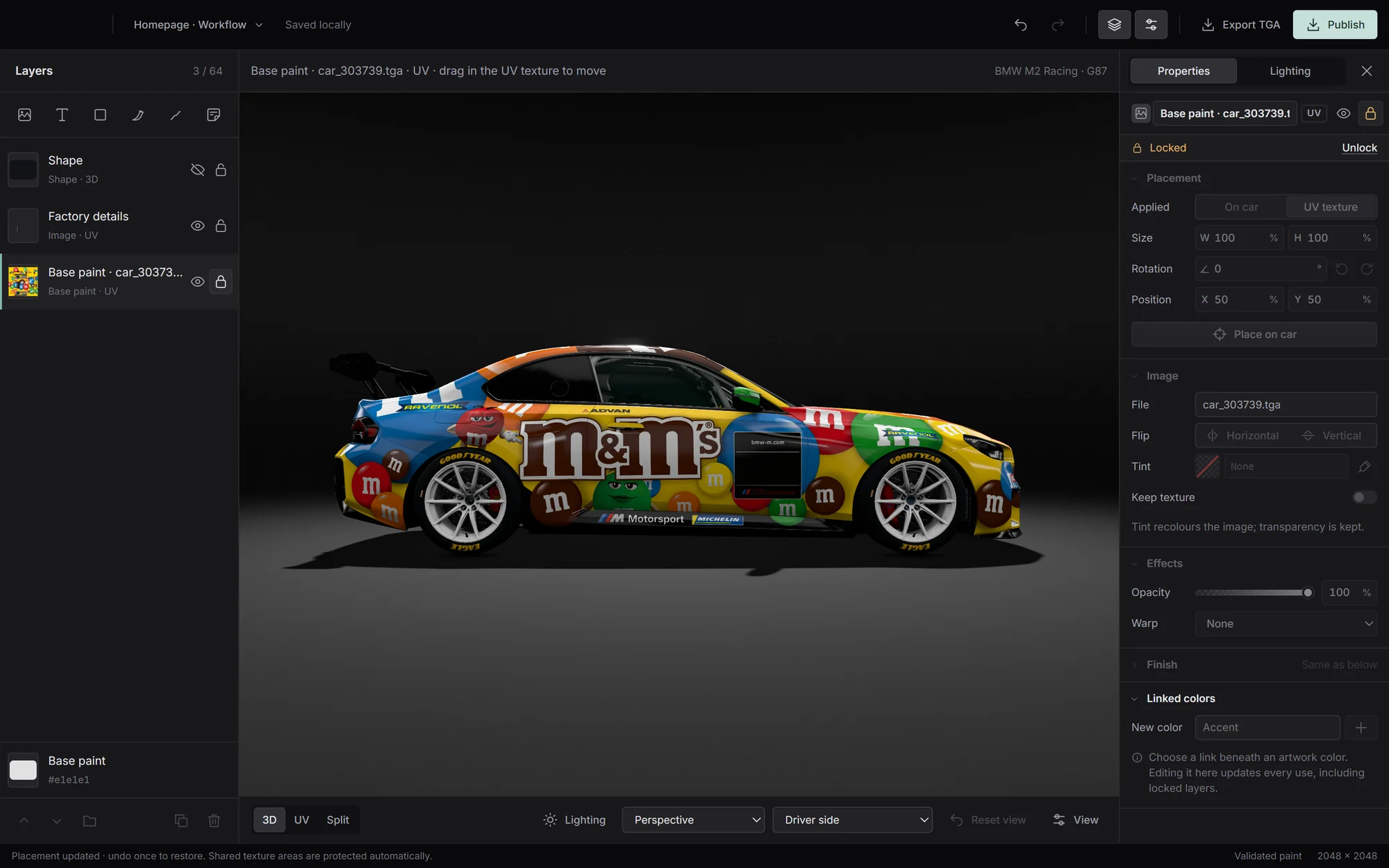Switch to UV view mode
1389x868 pixels.
(x=301, y=820)
